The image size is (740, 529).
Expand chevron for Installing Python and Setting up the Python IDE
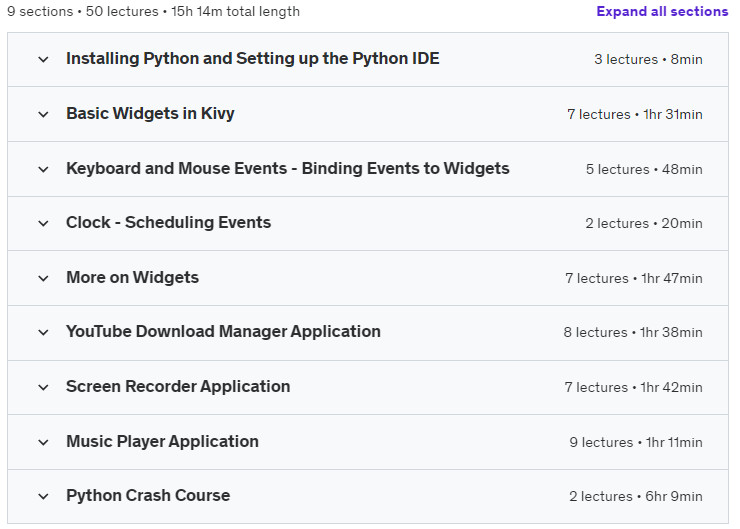point(43,59)
